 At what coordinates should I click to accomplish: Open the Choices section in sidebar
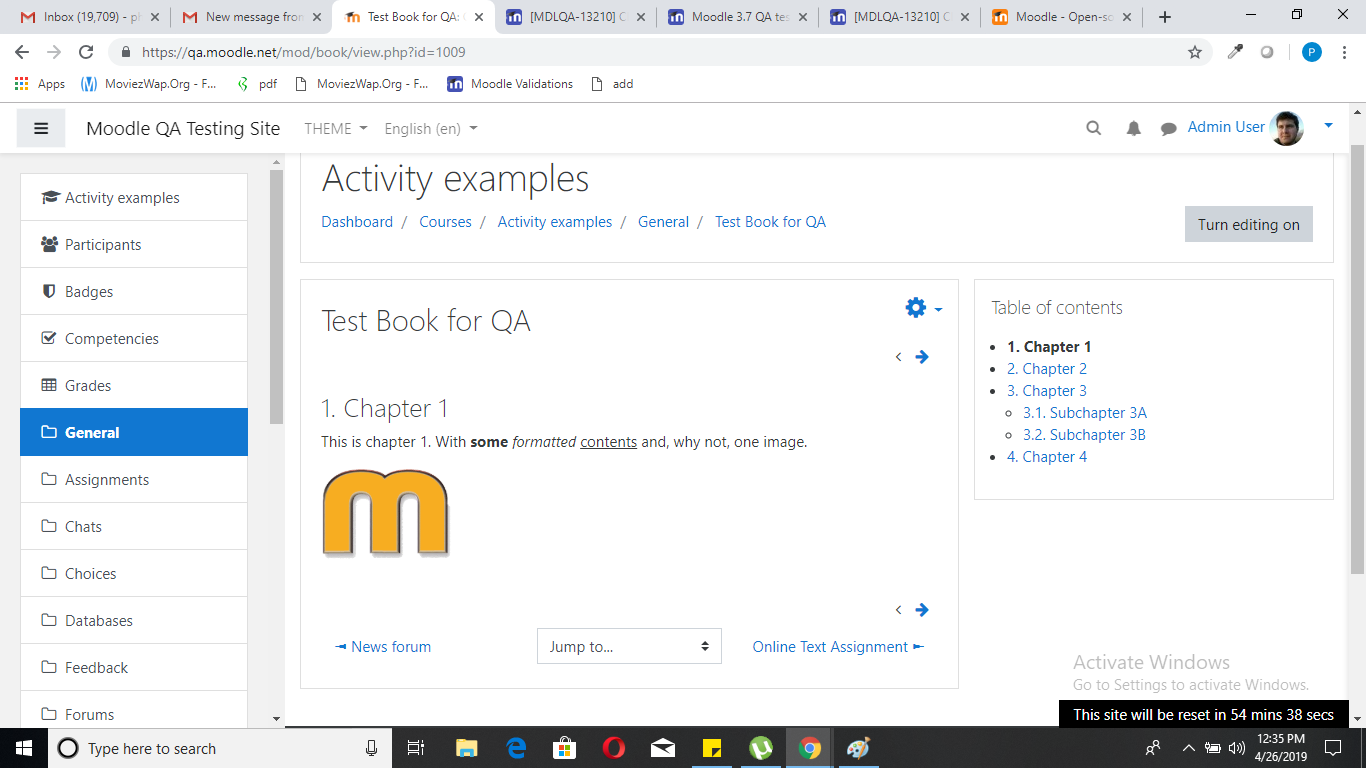pyautogui.click(x=134, y=573)
